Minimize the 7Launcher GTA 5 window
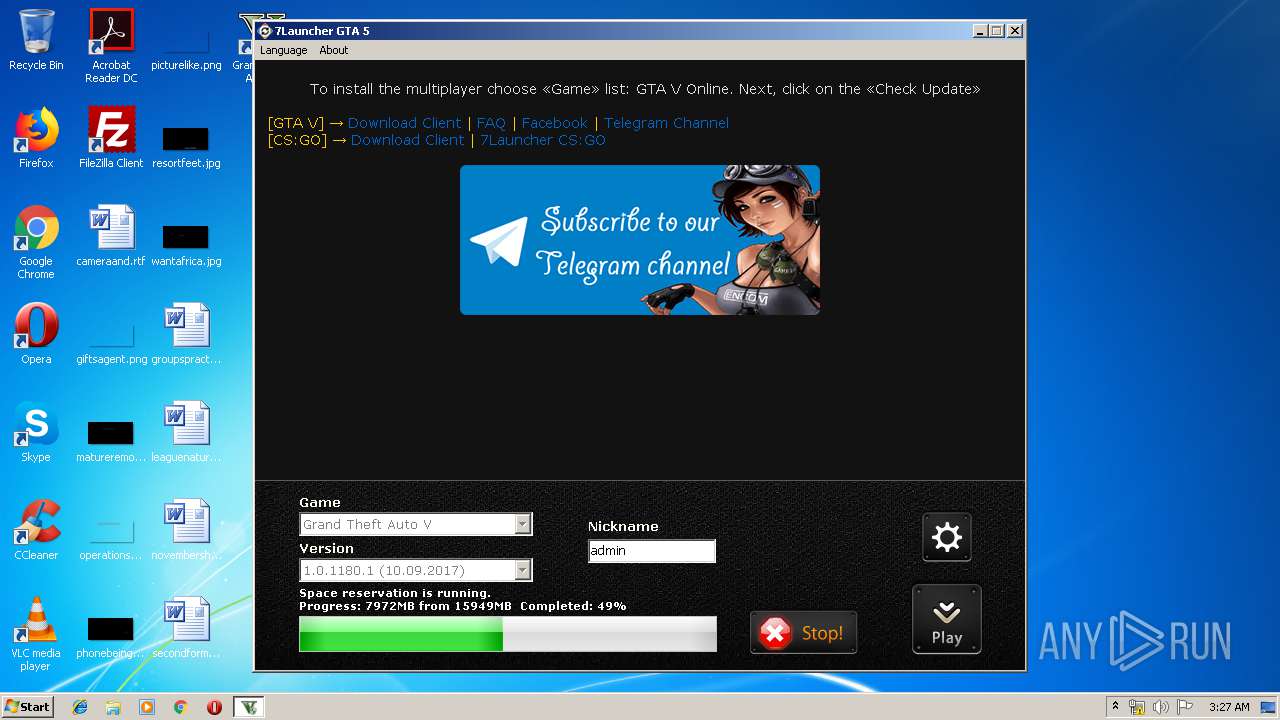Image resolution: width=1280 pixels, height=720 pixels. pyautogui.click(x=980, y=31)
